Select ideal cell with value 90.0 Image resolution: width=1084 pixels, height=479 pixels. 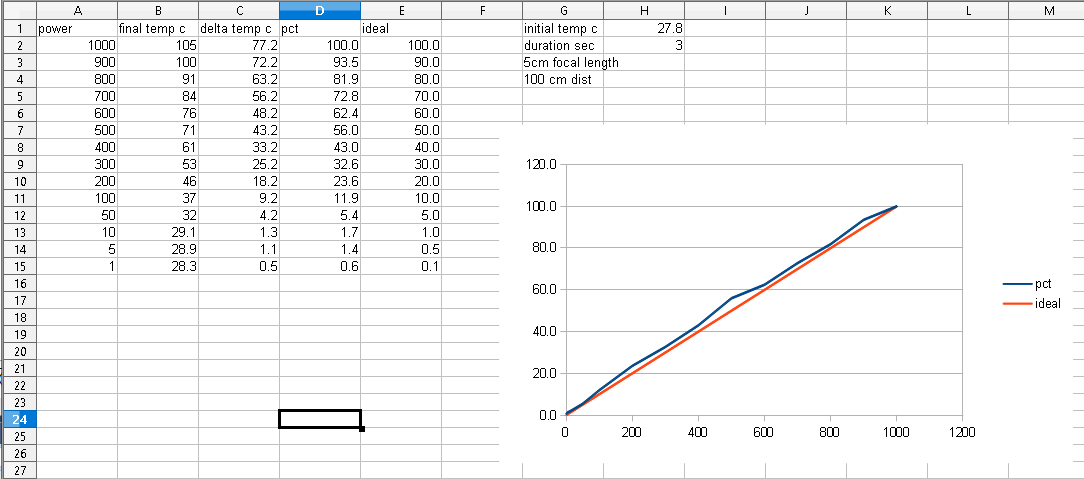click(x=401, y=63)
